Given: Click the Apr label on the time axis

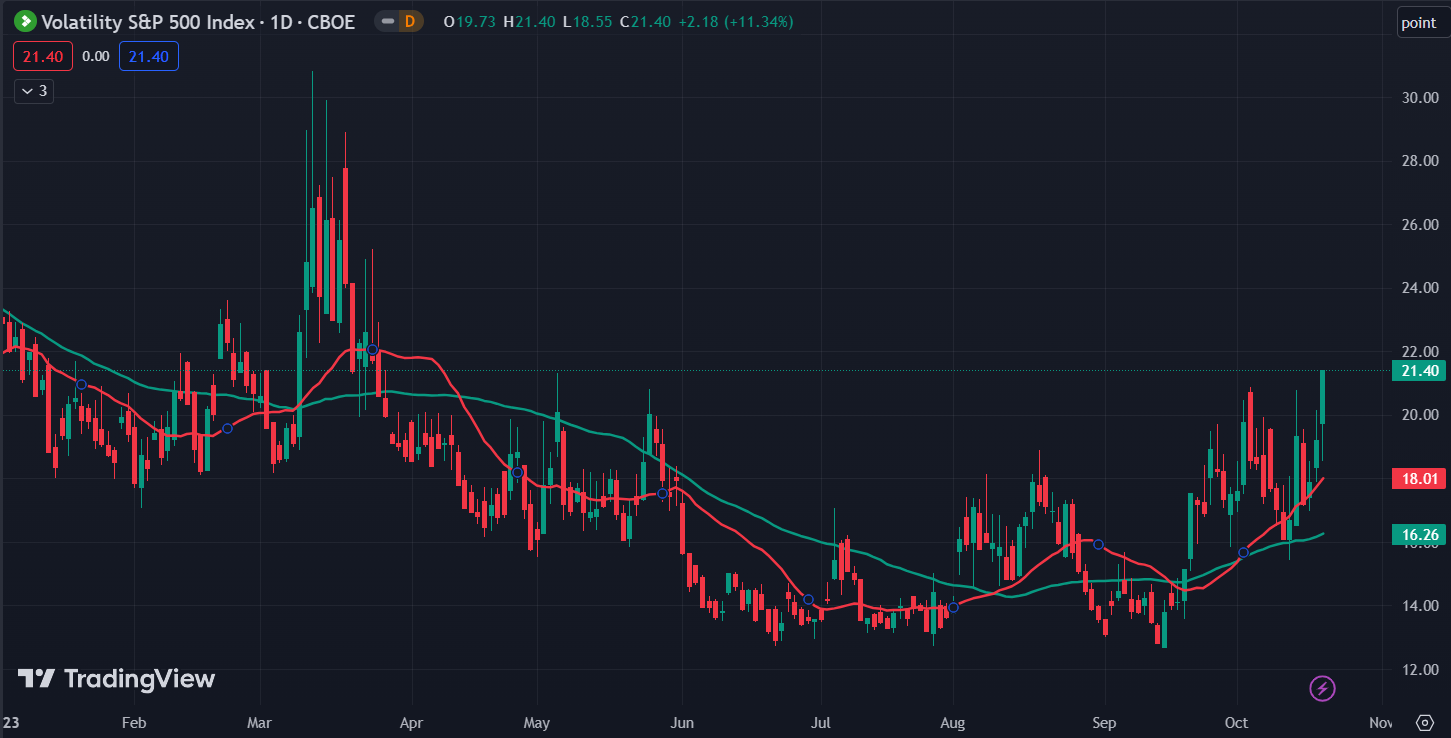Looking at the screenshot, I should click(x=411, y=722).
